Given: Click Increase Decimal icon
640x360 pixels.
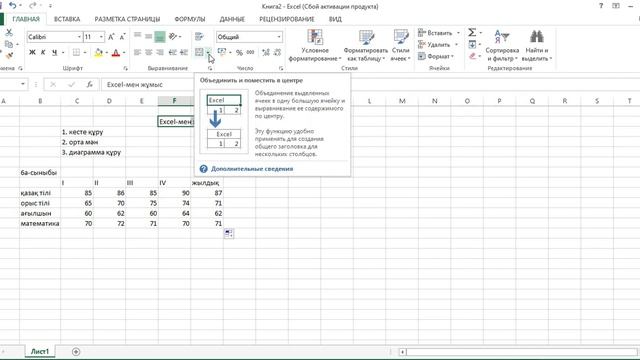Looking at the screenshot, I should coord(266,52).
